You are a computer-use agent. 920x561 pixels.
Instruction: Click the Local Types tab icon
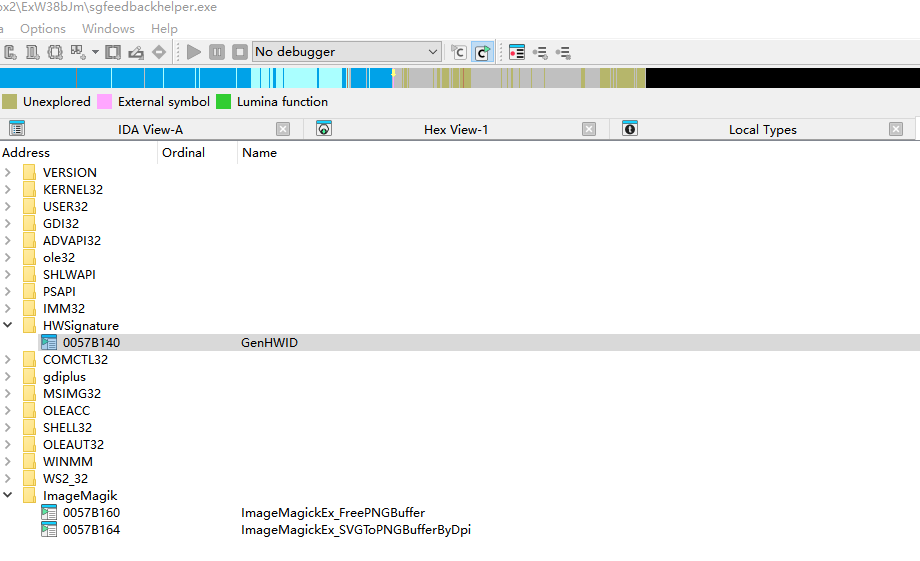point(630,129)
